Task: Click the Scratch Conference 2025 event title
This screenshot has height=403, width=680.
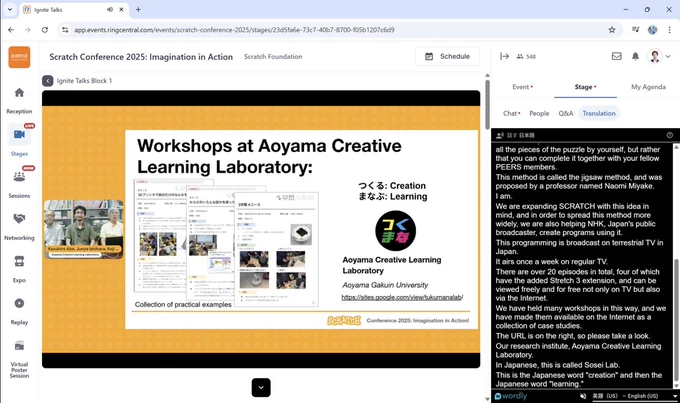Action: (141, 57)
